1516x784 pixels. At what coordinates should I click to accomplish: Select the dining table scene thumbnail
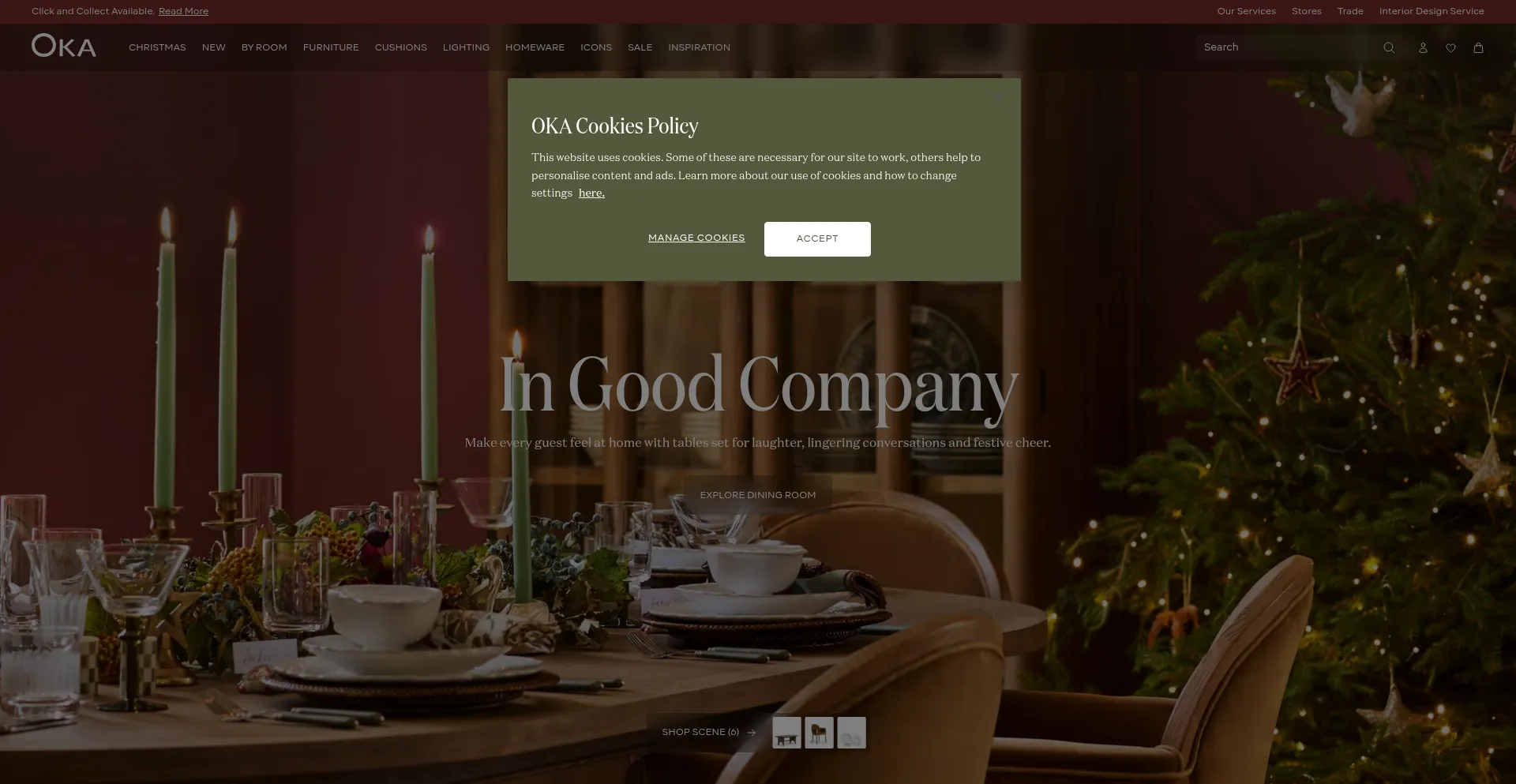pyautogui.click(x=786, y=733)
